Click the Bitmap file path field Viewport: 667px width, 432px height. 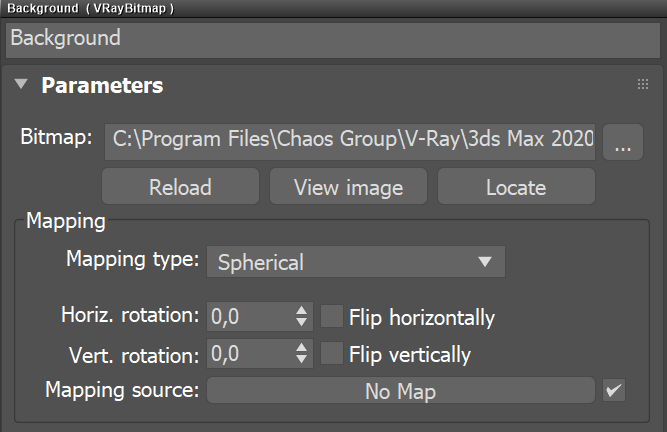point(350,142)
